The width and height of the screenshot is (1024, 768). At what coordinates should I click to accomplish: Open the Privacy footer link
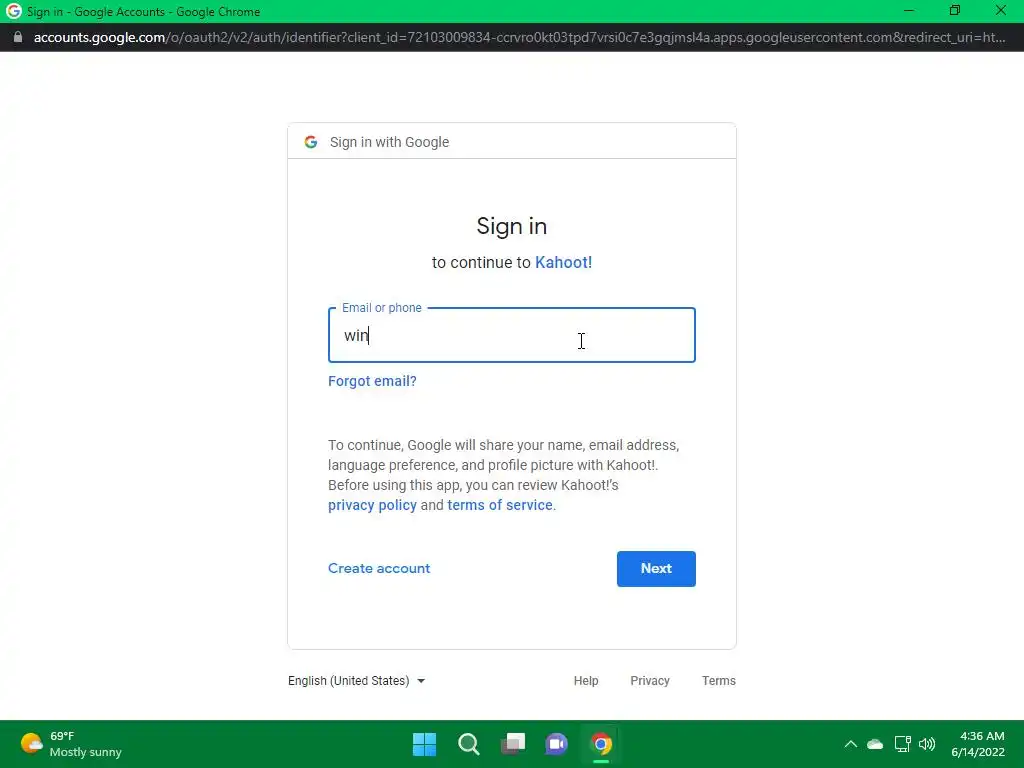pyautogui.click(x=650, y=680)
